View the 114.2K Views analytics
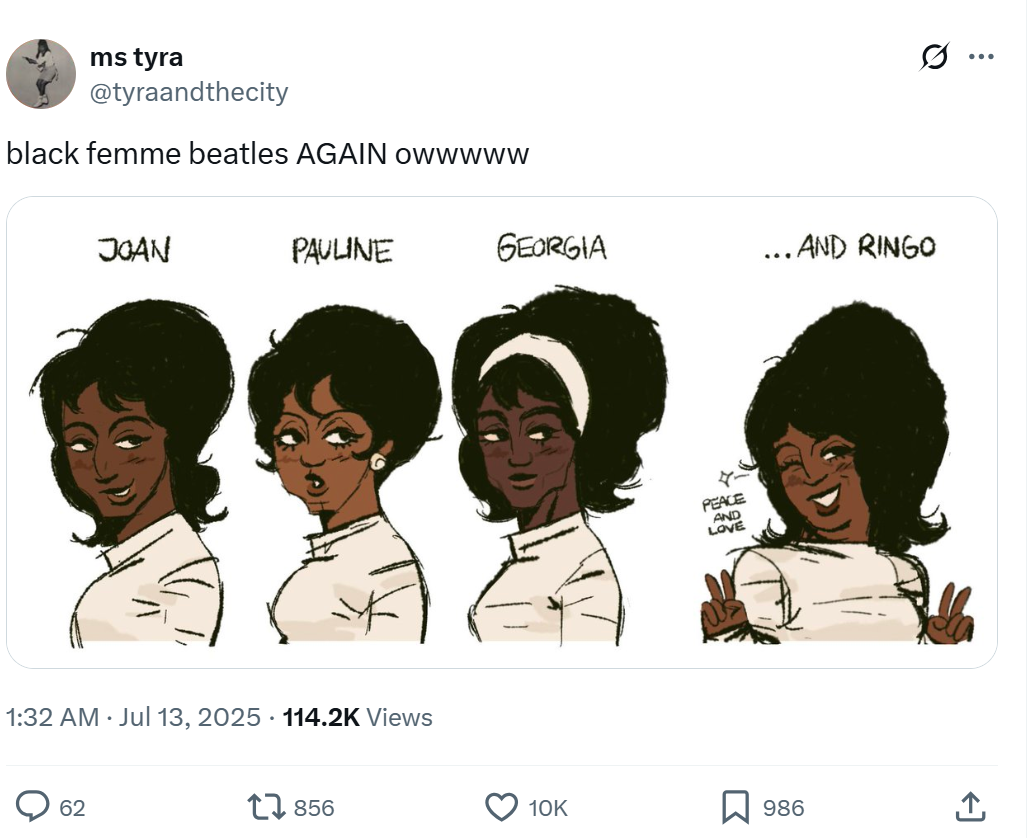Screen dimensions: 1030x838 click(357, 717)
